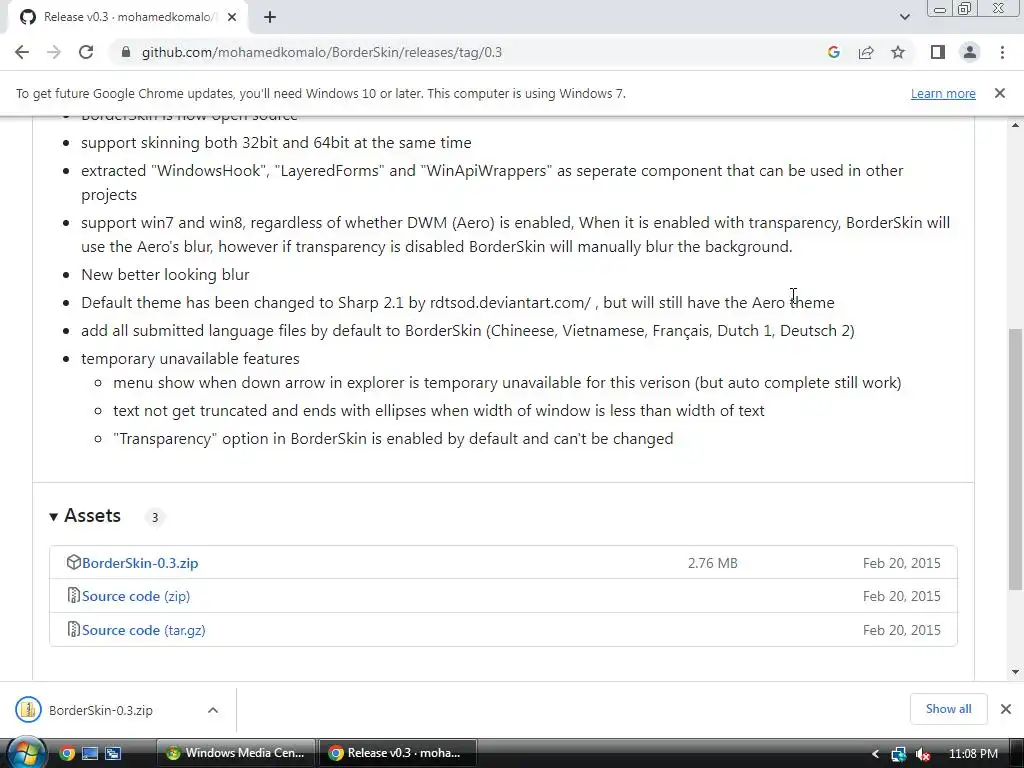Reload the current page
Viewport: 1024px width, 768px height.
pyautogui.click(x=86, y=52)
